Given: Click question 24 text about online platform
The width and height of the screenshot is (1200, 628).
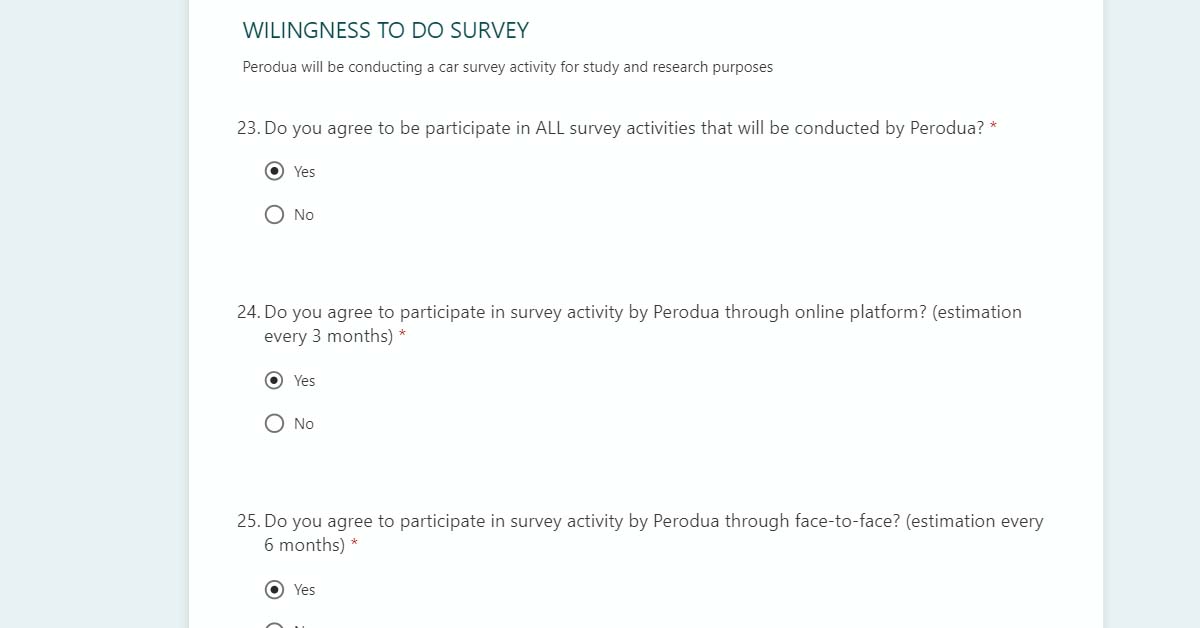Looking at the screenshot, I should pos(642,312).
